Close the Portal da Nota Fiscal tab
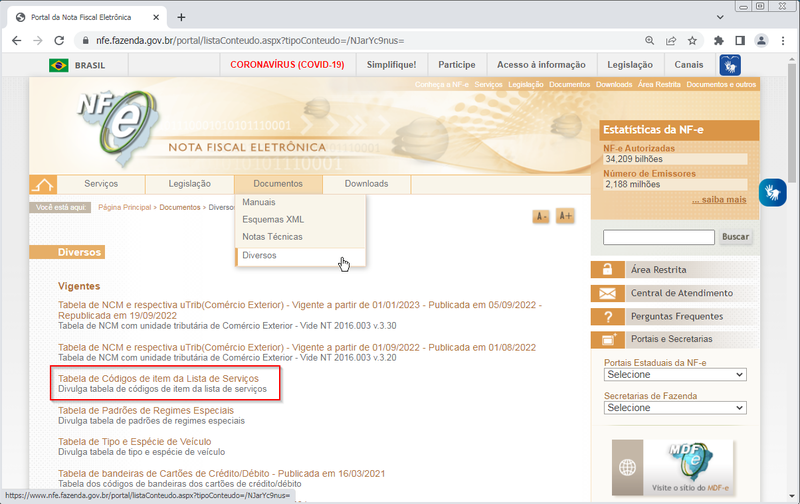 (156, 17)
